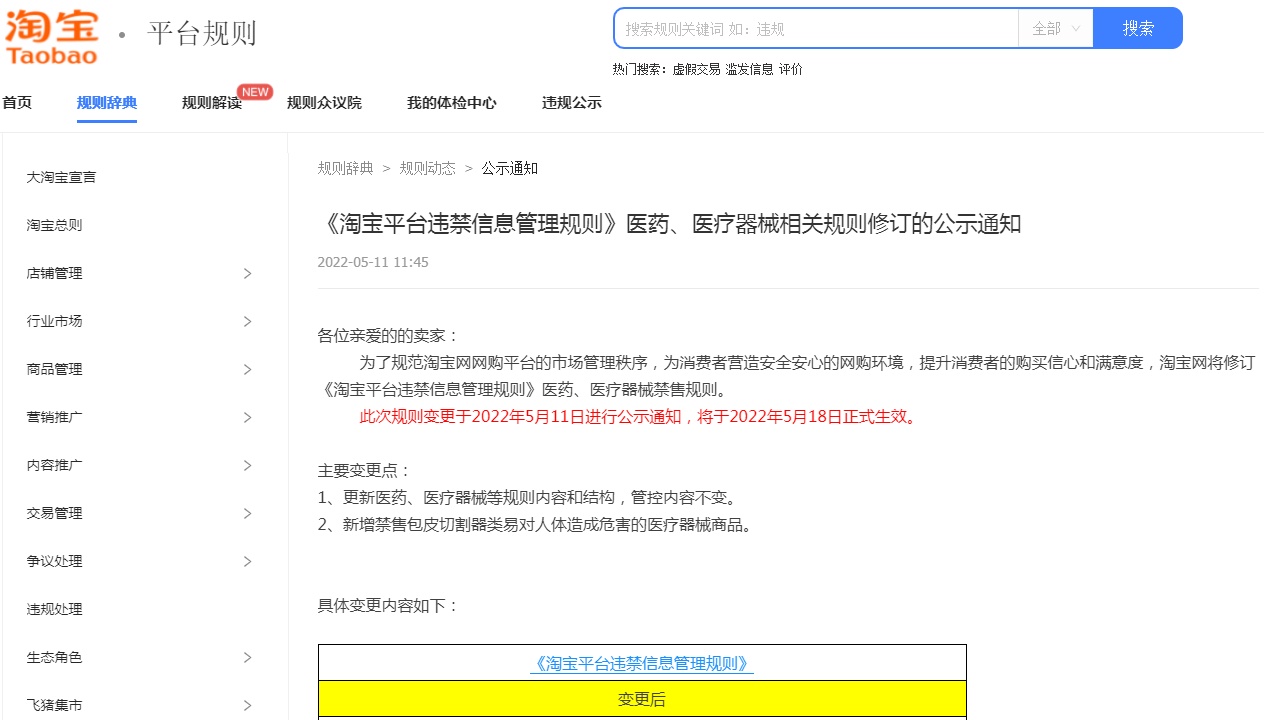Open the 规则辞典 breadcrumb link
Viewport: 1264px width, 720px height.
click(x=346, y=168)
